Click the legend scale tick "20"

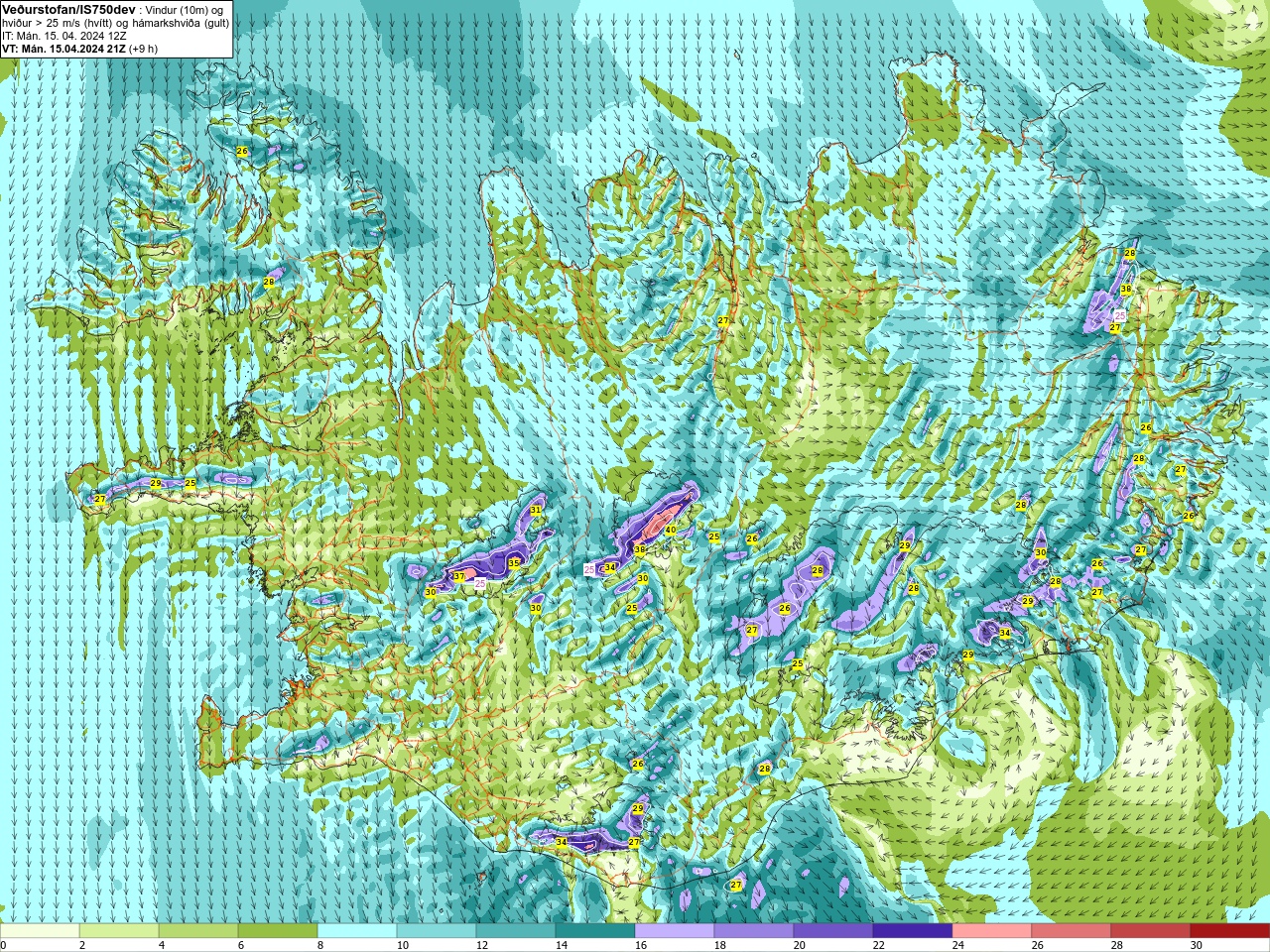[800, 945]
